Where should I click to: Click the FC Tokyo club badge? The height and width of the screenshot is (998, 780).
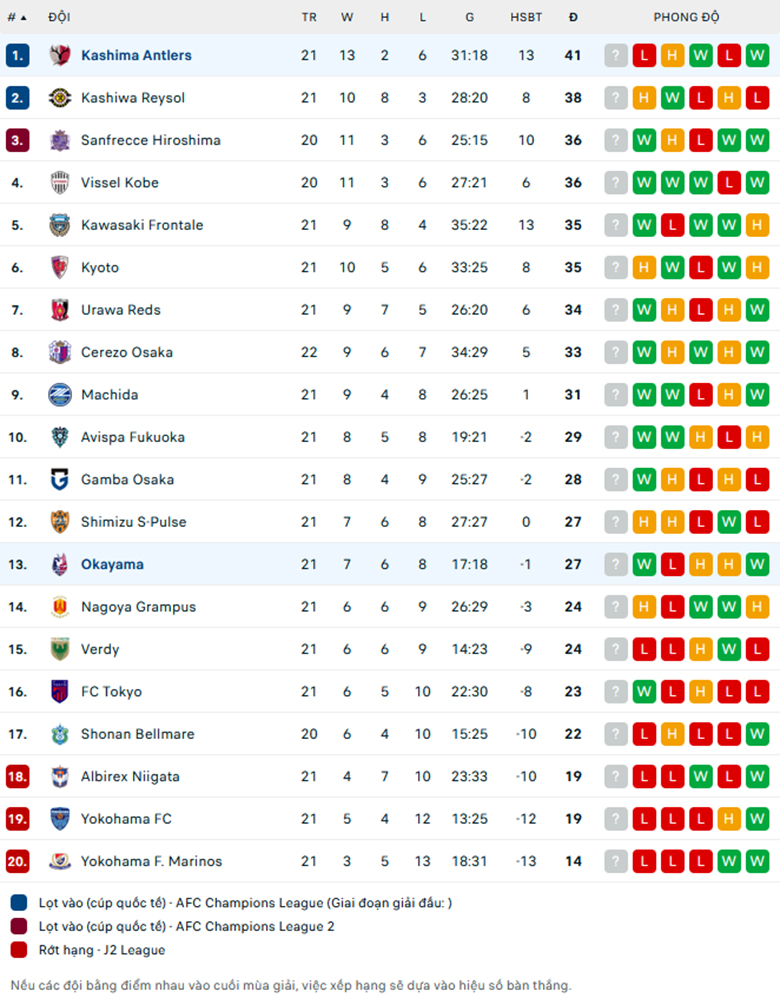click(60, 691)
